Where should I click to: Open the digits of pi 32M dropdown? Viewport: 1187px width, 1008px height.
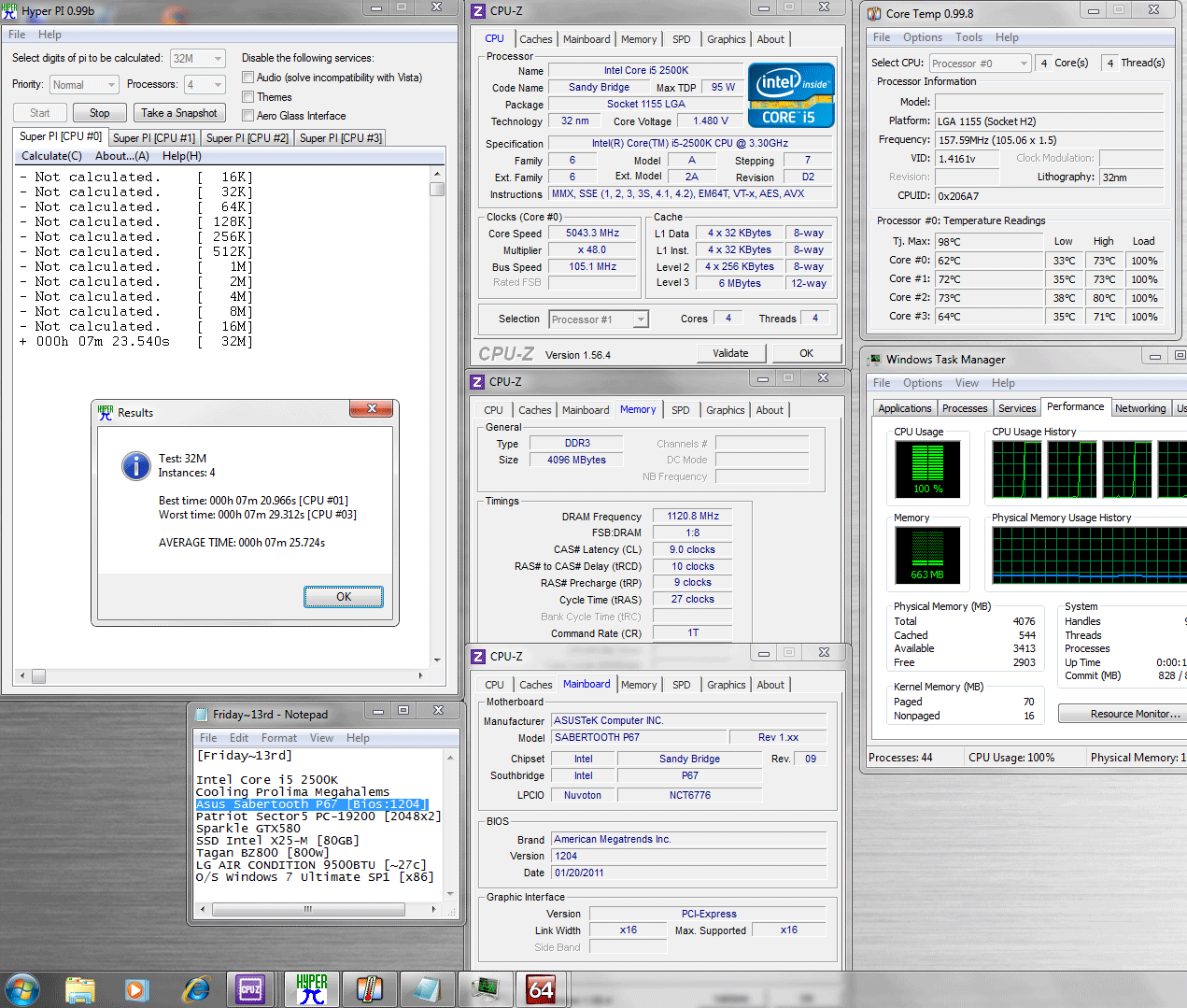197,58
